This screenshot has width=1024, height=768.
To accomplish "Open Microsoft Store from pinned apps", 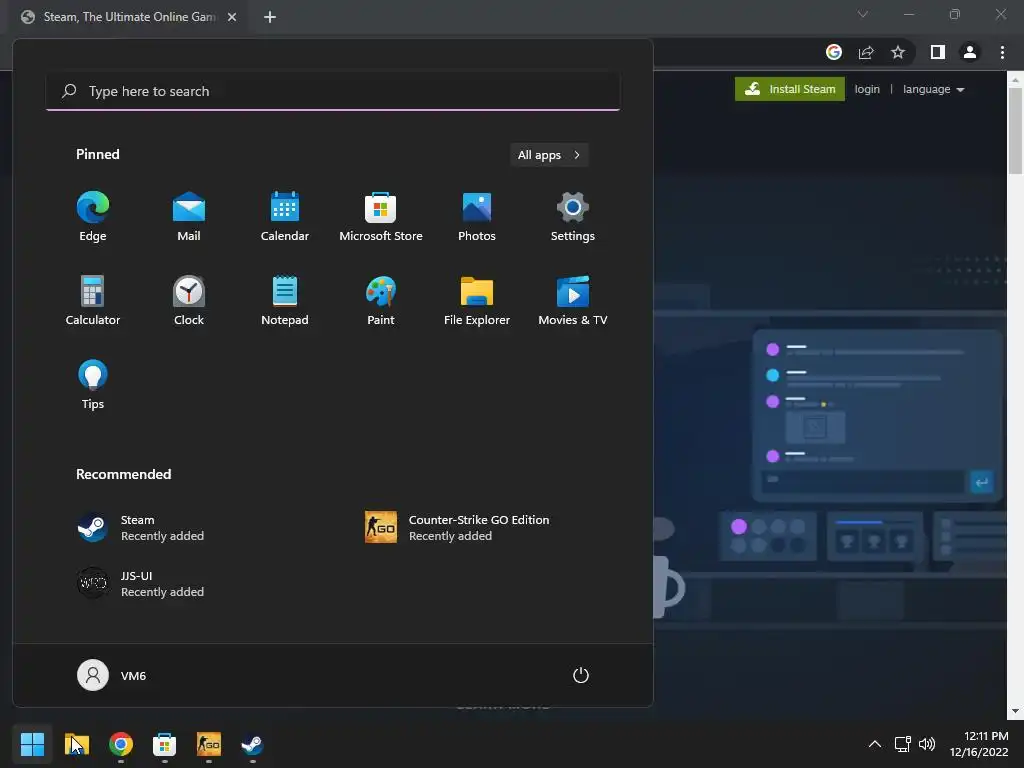I will (381, 217).
